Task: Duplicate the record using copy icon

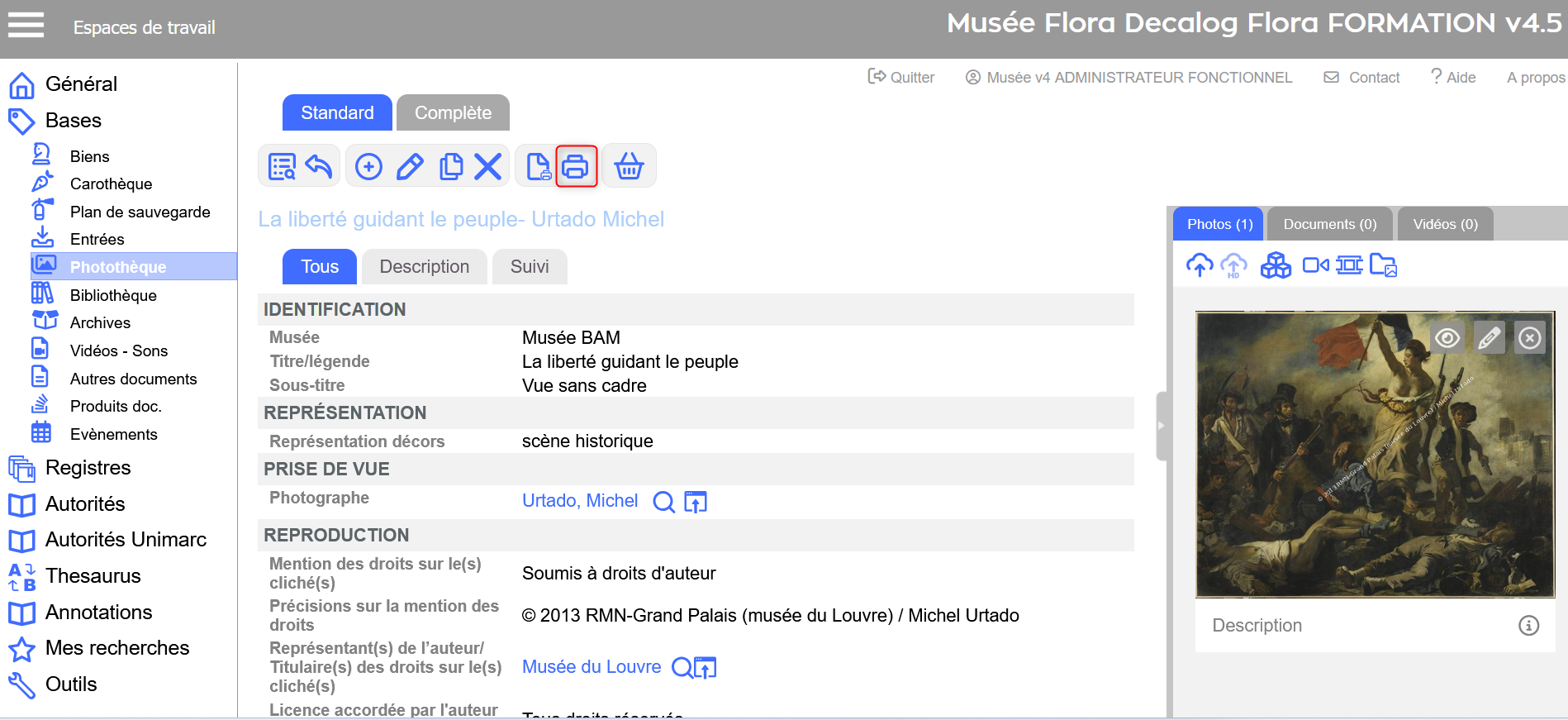Action: pyautogui.click(x=450, y=166)
